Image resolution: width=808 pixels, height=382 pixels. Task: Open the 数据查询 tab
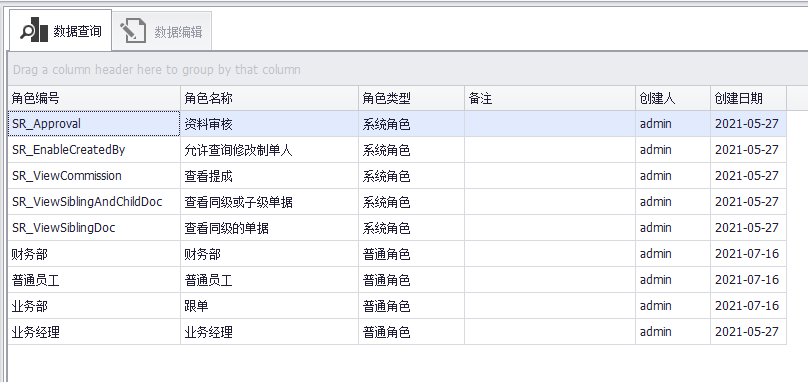pos(60,30)
